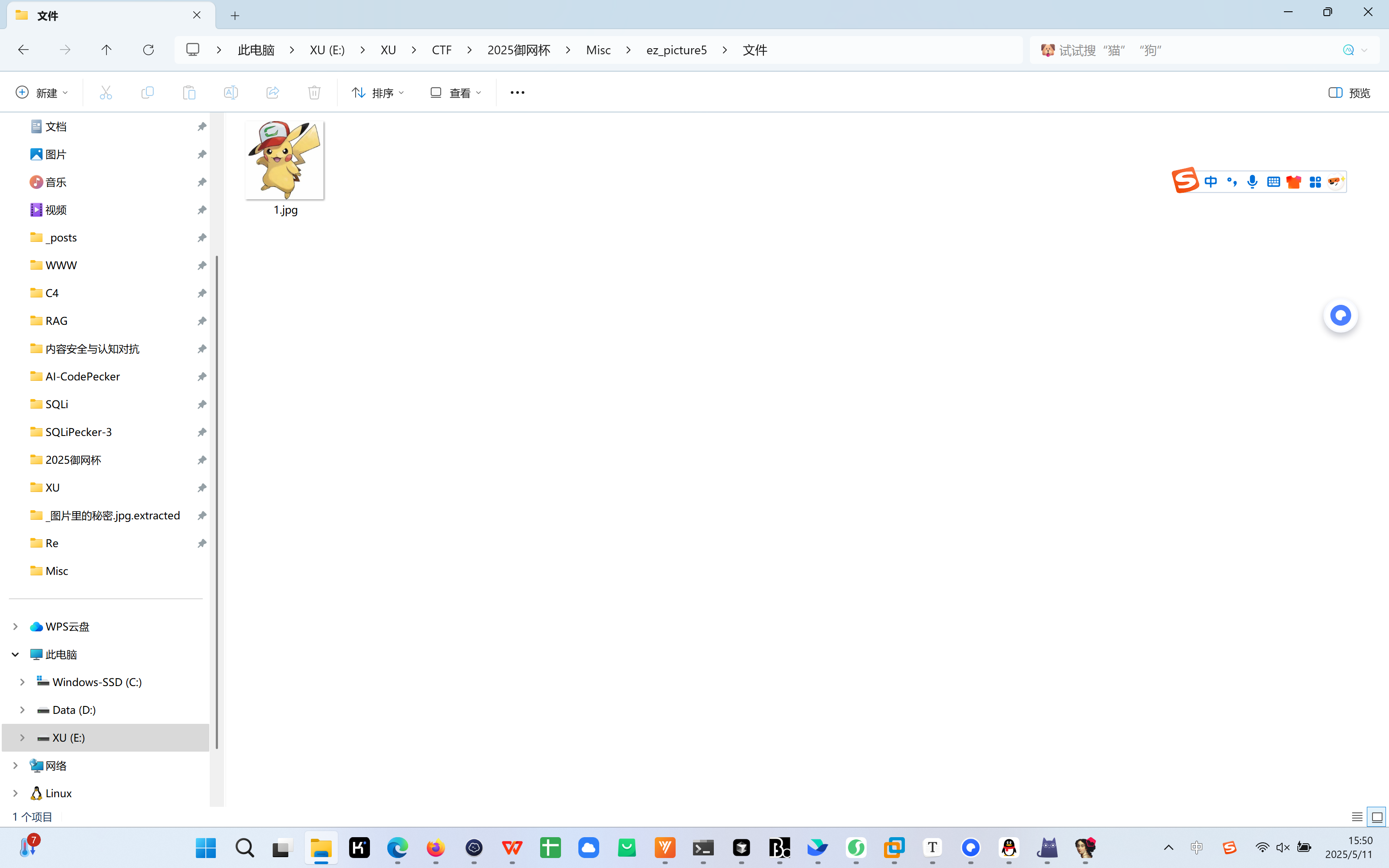Click the volume muted tray icon
Viewport: 1389px width, 868px height.
coord(1283,847)
